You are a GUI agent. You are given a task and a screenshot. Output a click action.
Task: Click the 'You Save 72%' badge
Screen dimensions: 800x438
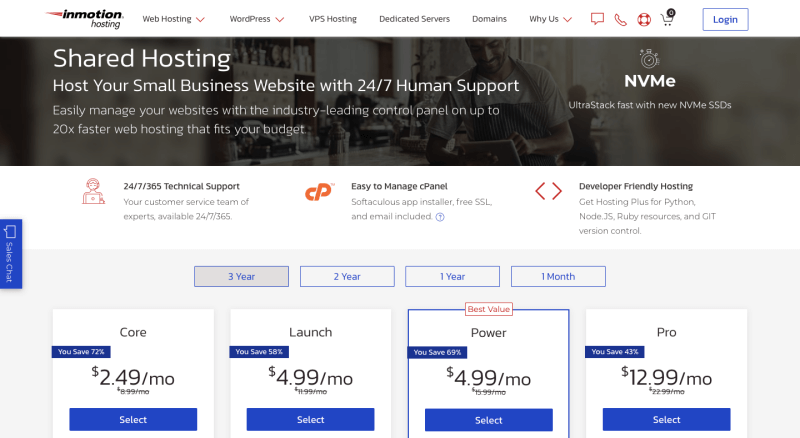click(81, 352)
